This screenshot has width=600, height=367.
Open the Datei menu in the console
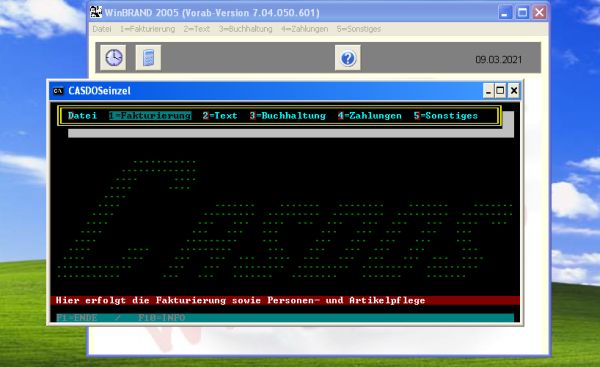82,116
